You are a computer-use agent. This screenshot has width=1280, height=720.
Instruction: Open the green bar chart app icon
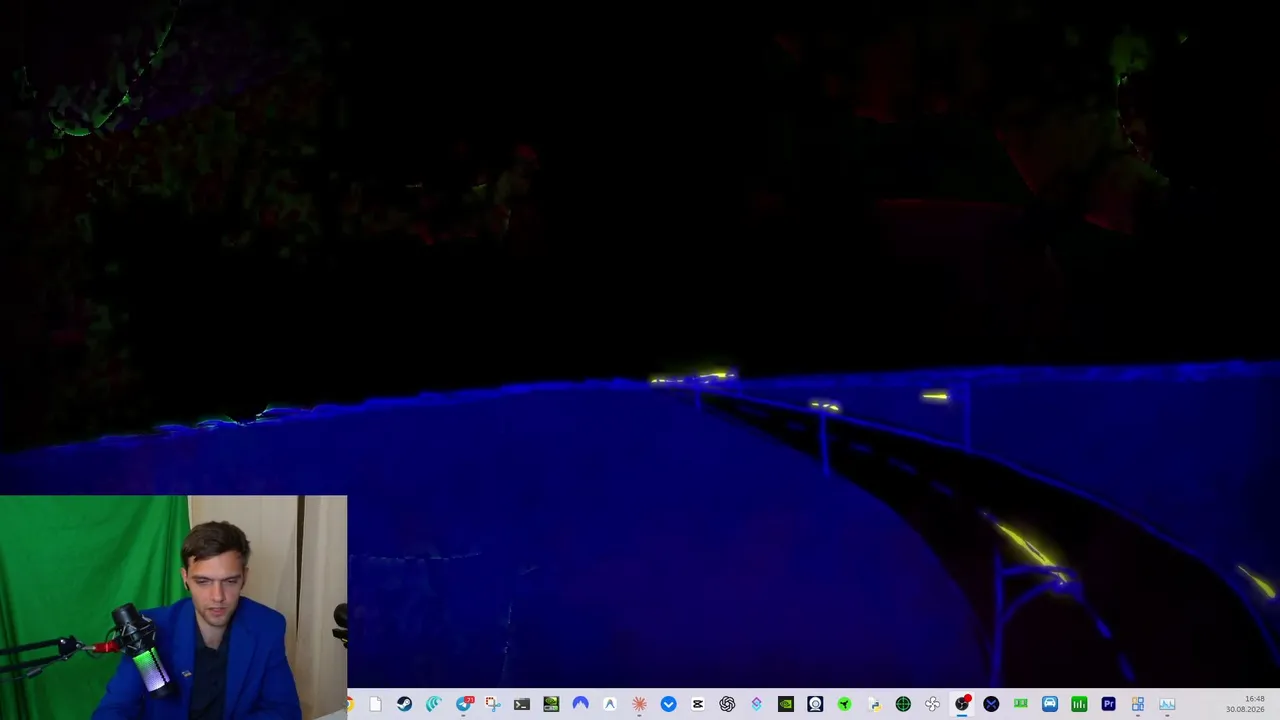pyautogui.click(x=1079, y=704)
